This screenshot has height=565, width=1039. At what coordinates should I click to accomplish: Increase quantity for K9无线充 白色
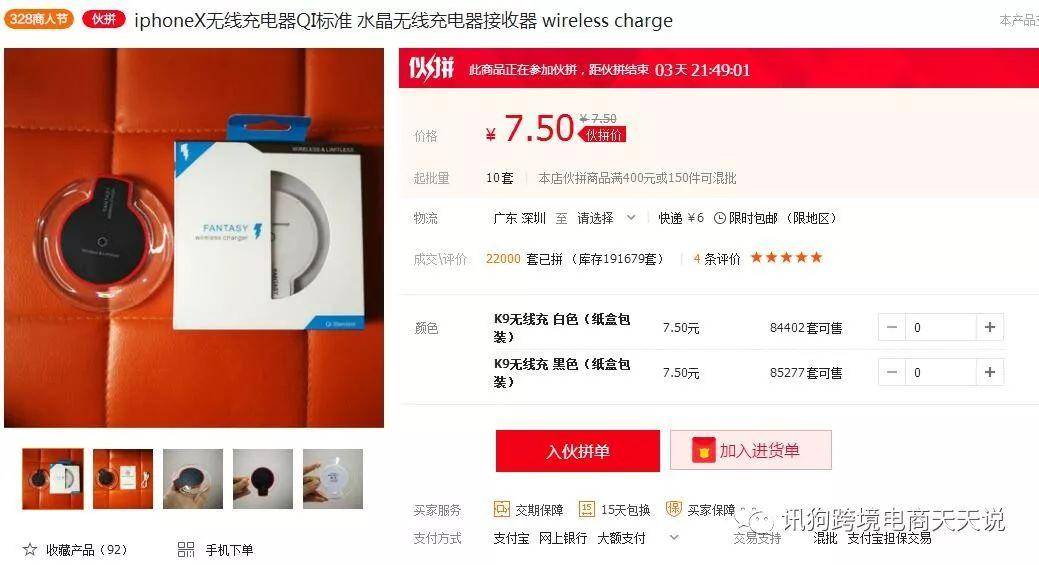[990, 327]
